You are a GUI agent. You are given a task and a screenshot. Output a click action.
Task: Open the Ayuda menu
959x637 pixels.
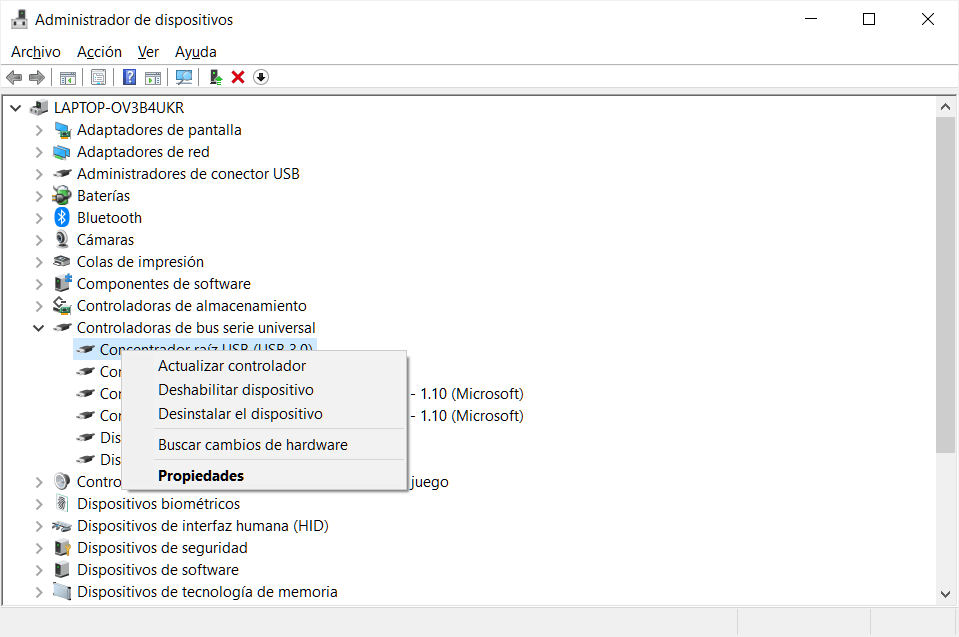[196, 52]
